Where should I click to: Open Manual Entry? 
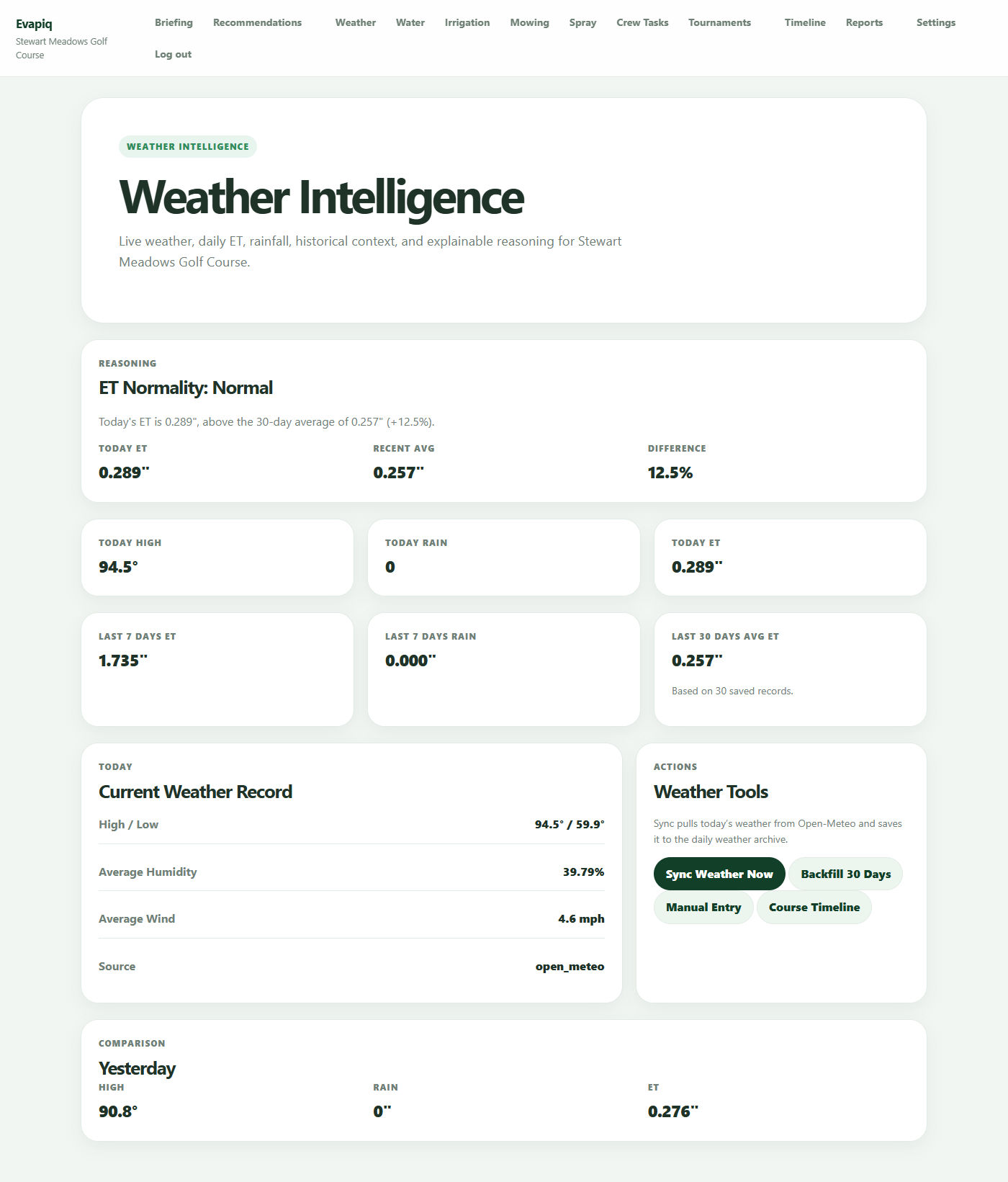[703, 907]
